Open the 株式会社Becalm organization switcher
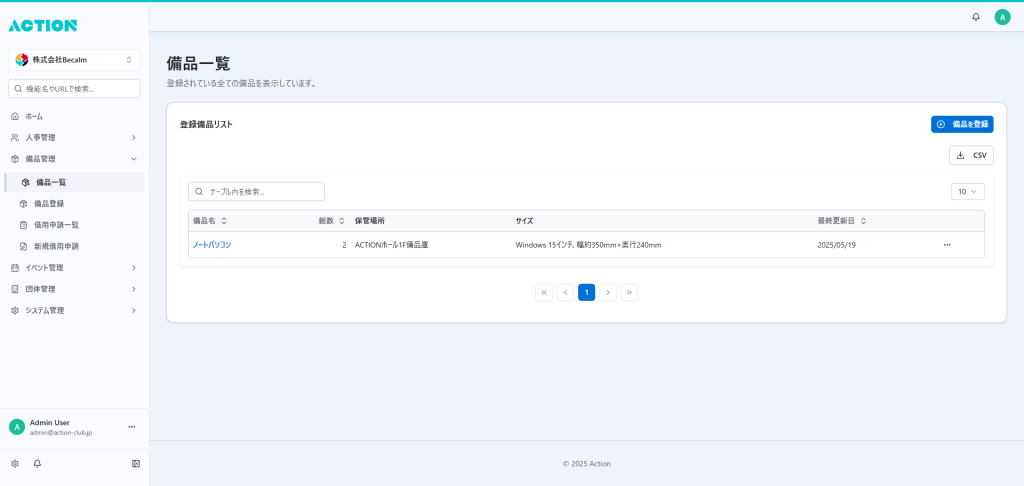The height and width of the screenshot is (486, 1024). (x=75, y=60)
